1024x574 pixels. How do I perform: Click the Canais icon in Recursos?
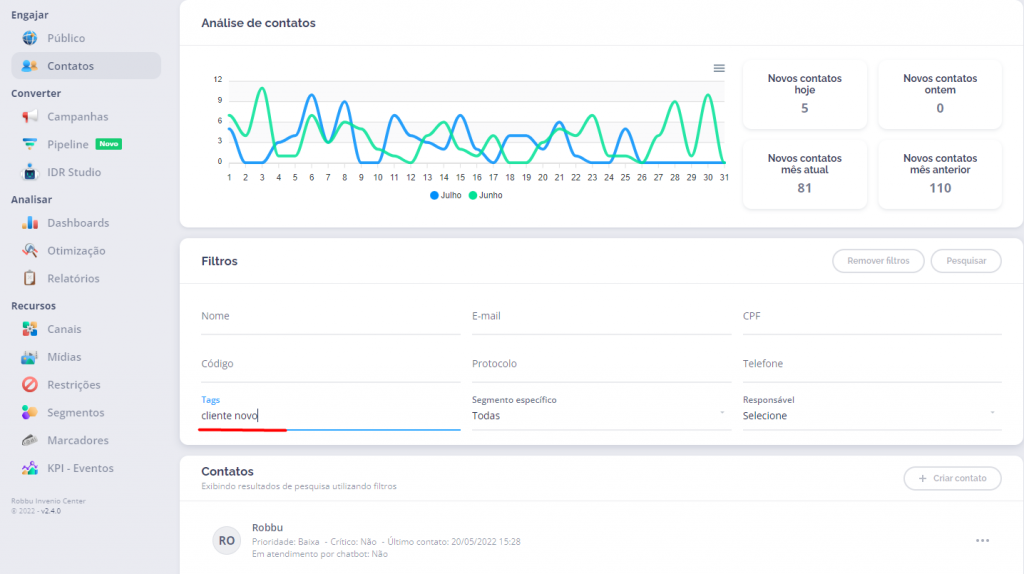[30, 329]
